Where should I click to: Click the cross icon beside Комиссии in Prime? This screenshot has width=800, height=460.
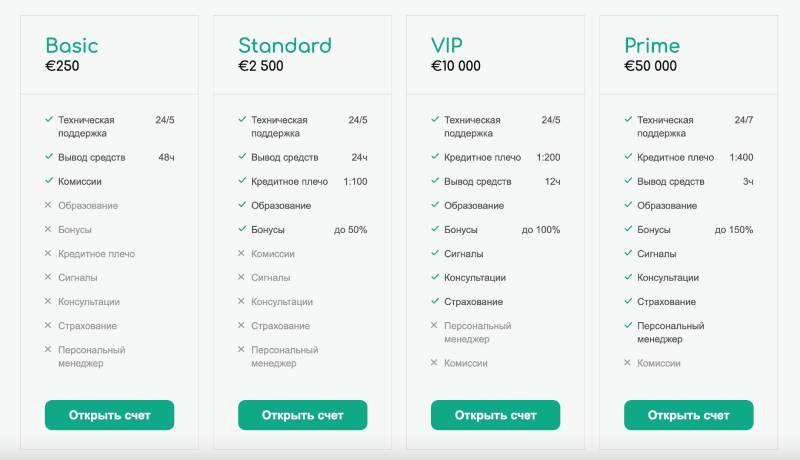pos(627,363)
